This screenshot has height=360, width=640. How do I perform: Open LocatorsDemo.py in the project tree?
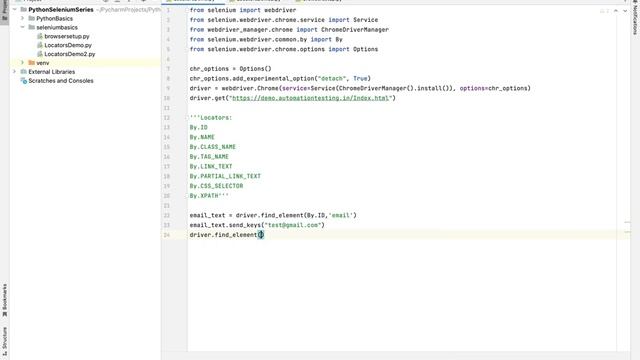coord(68,45)
